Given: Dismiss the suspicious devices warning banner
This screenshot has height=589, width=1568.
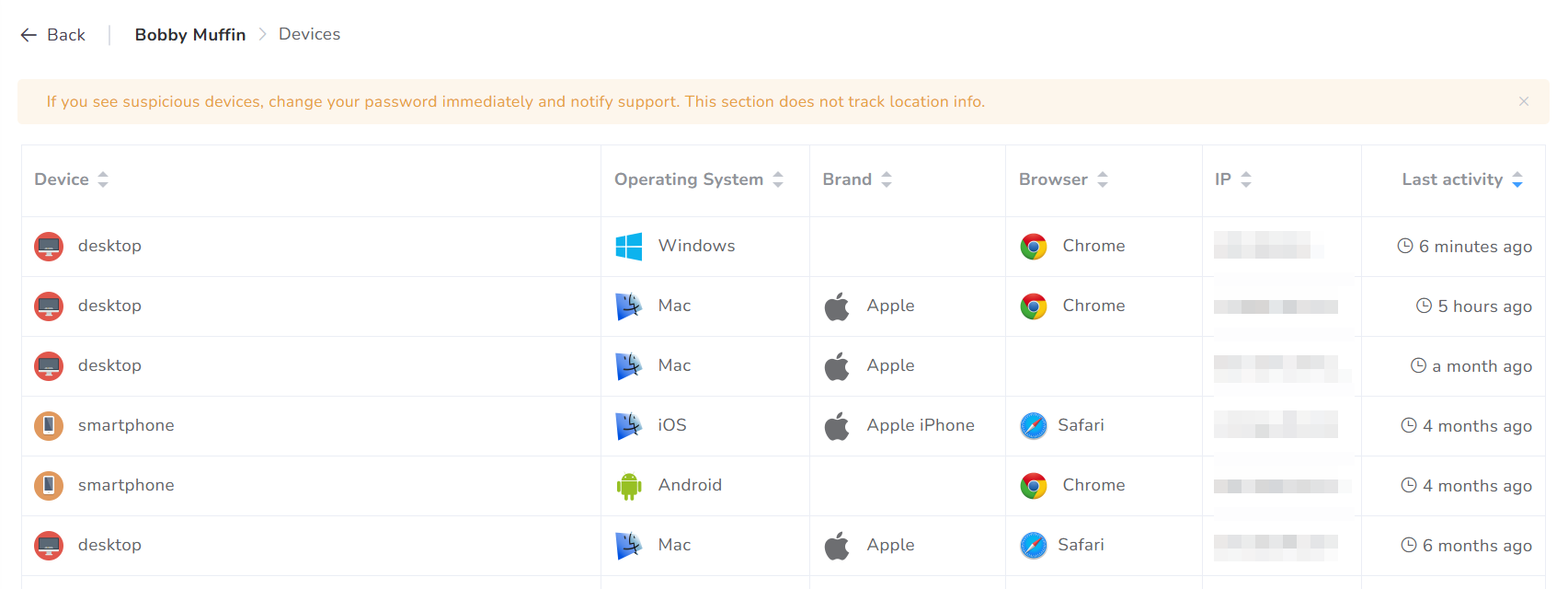Looking at the screenshot, I should [x=1524, y=101].
